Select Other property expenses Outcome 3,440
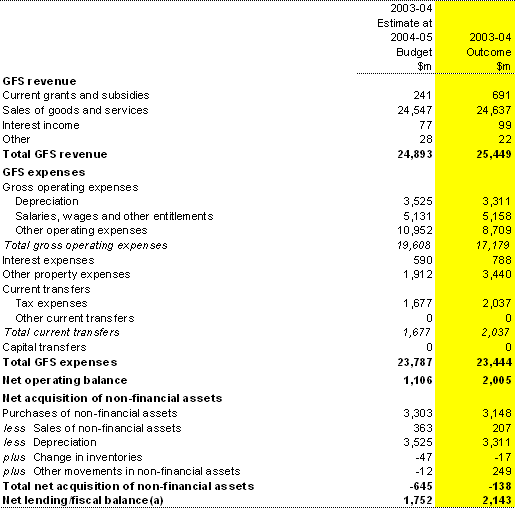Screen dimensions: 515x508 tap(497, 274)
